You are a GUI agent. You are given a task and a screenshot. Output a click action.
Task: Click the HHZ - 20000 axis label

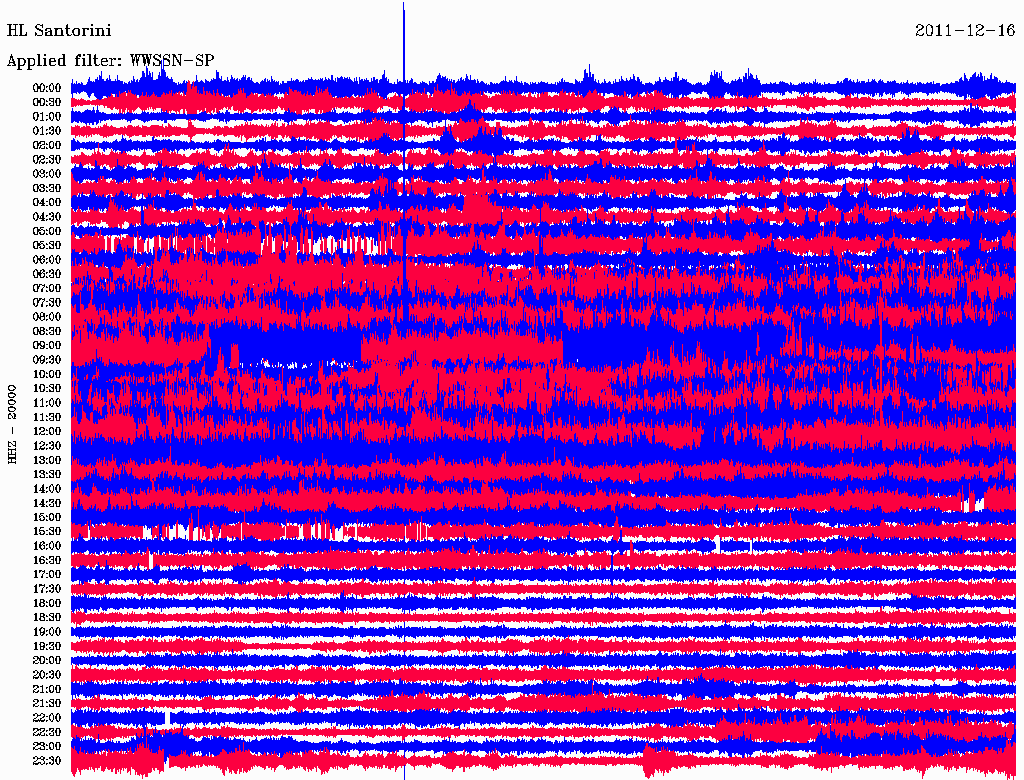click(13, 423)
